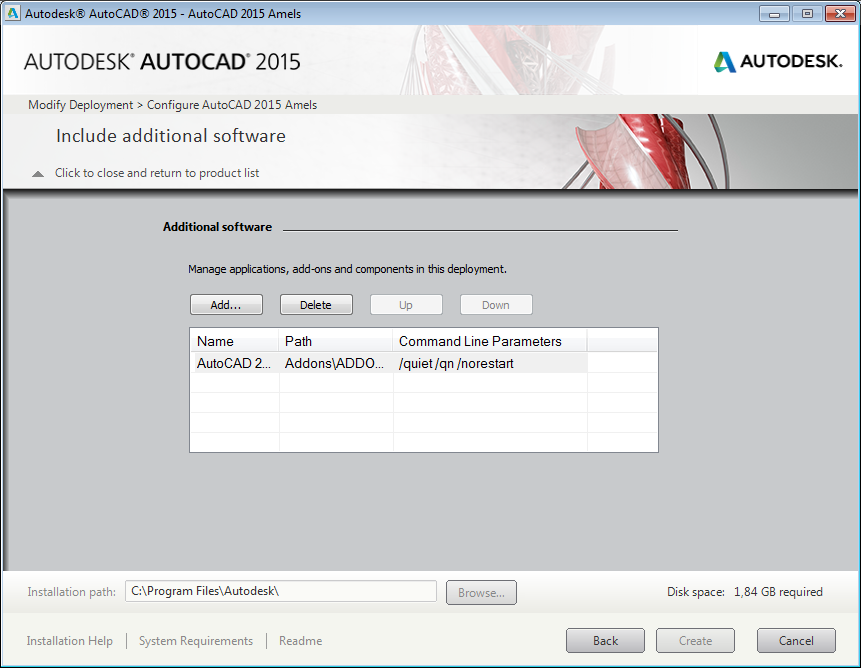Click the Autodesk logo in header
Screen dimensions: 861x668
[778, 61]
